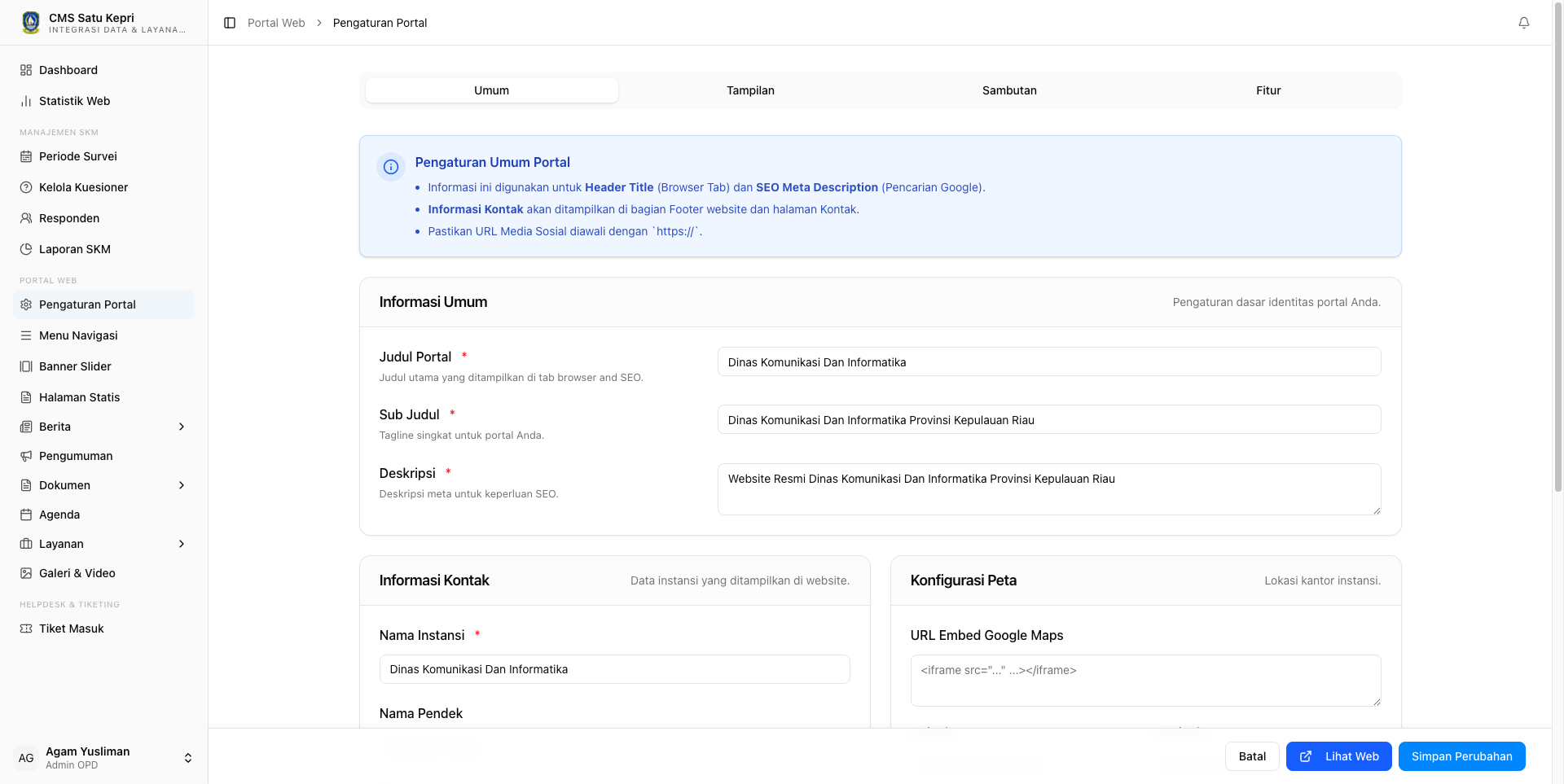Focus the Sub Judul input field
Image resolution: width=1564 pixels, height=784 pixels.
tap(1049, 419)
